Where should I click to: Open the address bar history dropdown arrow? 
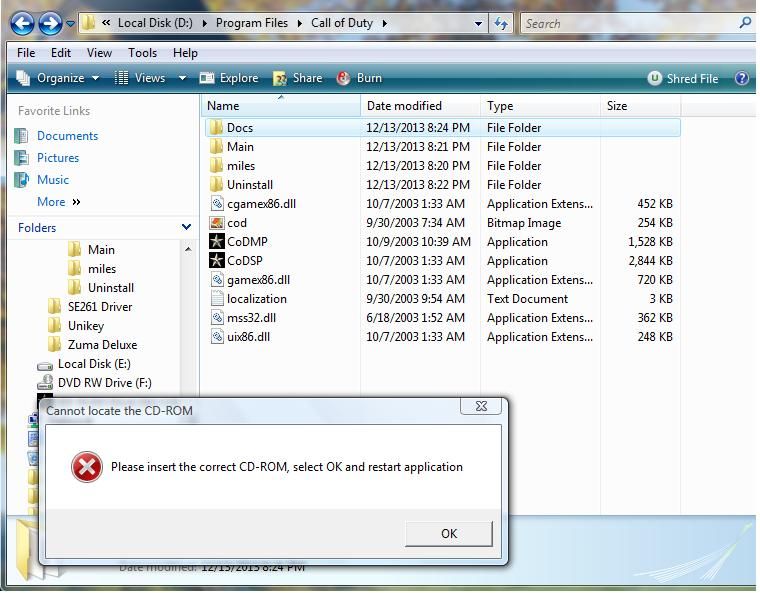click(x=478, y=23)
